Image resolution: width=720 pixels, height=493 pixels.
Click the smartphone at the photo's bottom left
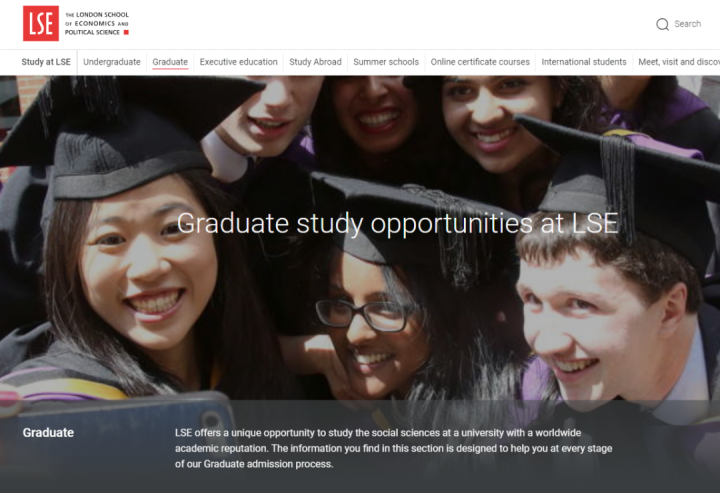click(x=117, y=429)
